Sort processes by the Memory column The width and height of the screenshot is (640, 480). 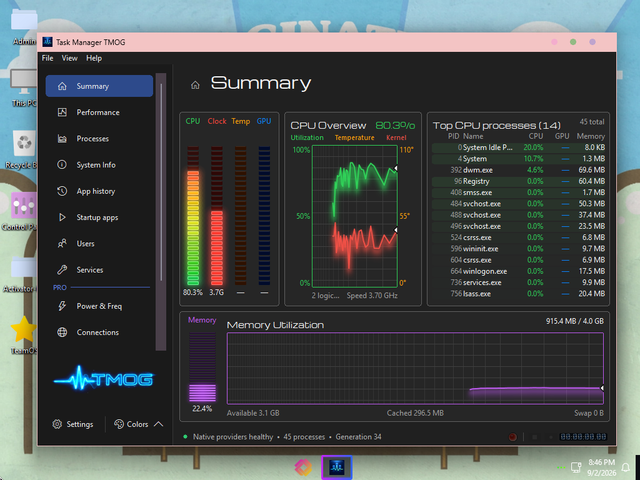(x=591, y=136)
